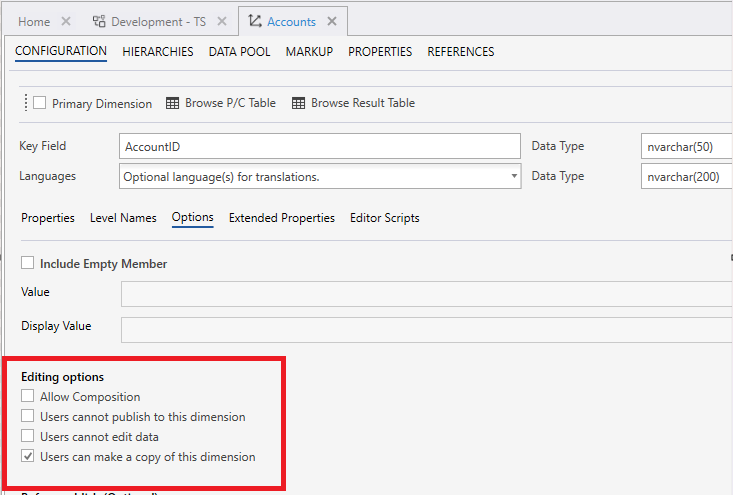Uncheck Users can make a copy option
Viewport: 733px width, 495px height.
point(27,457)
